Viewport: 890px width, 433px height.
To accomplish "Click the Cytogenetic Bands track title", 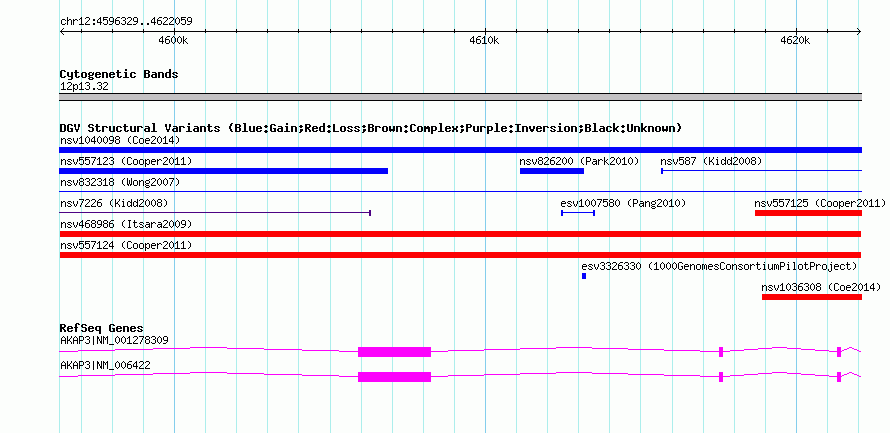I will pos(119,74).
